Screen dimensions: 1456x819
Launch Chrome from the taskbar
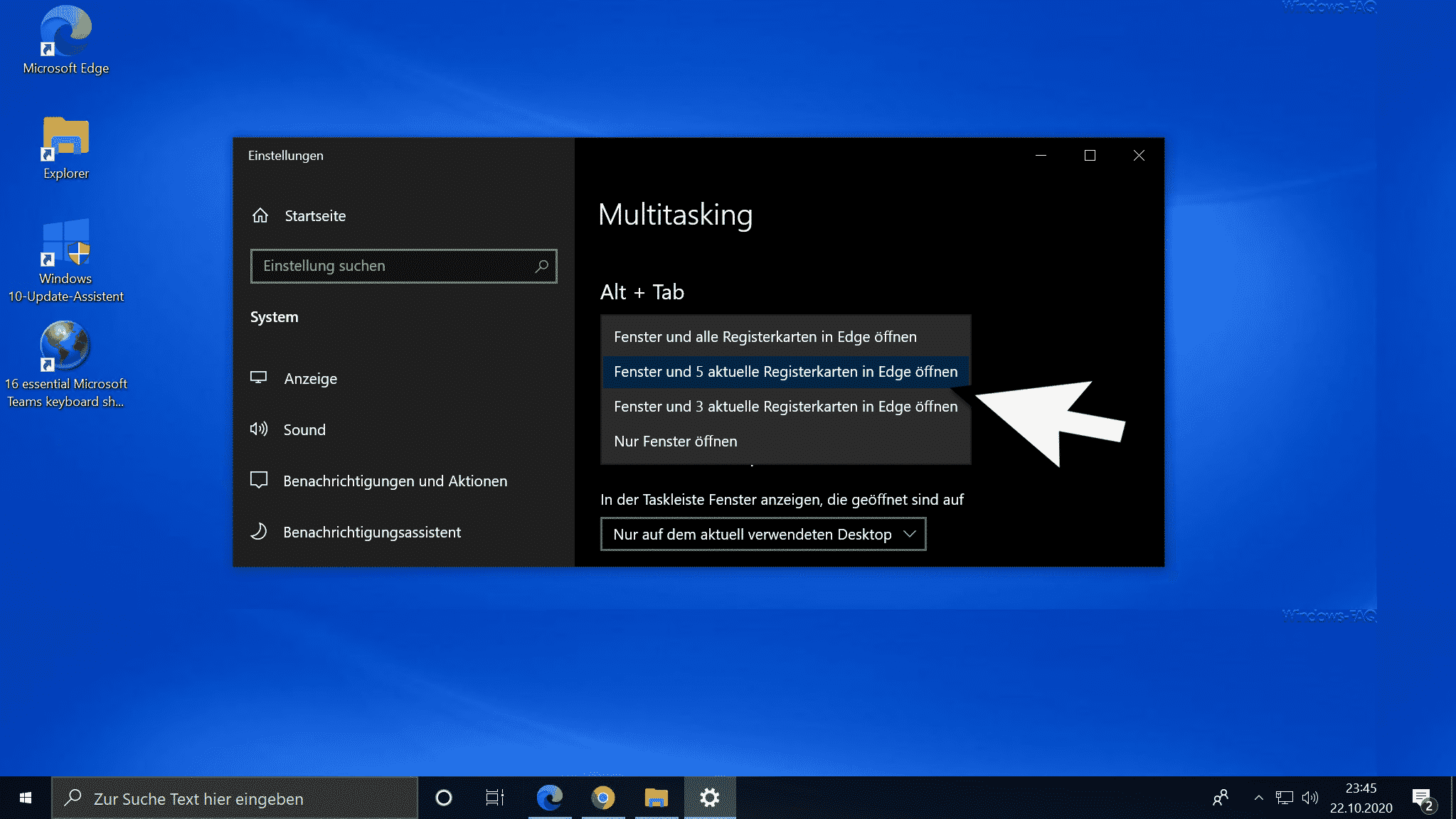(603, 798)
